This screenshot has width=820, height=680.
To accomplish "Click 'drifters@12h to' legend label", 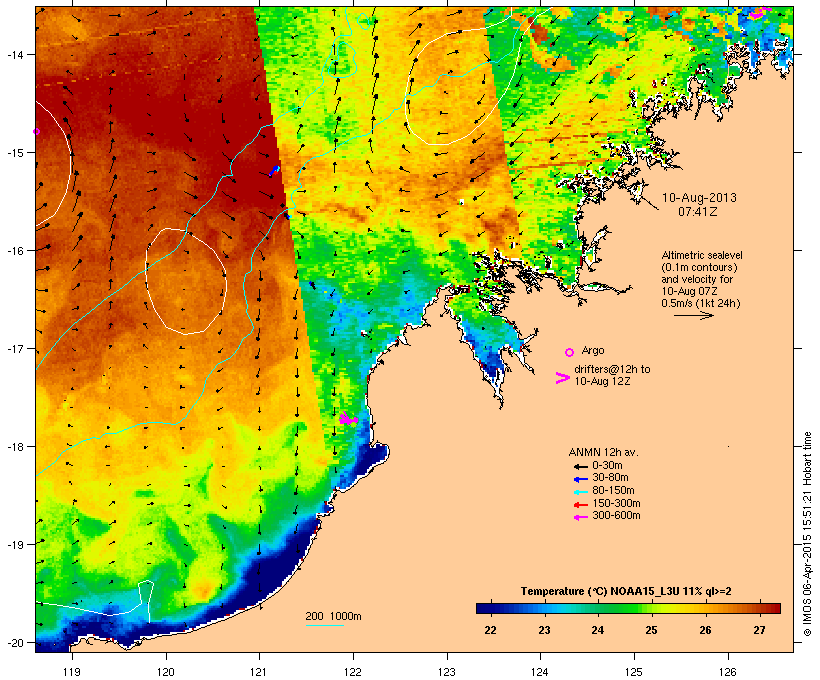I will coord(612,369).
